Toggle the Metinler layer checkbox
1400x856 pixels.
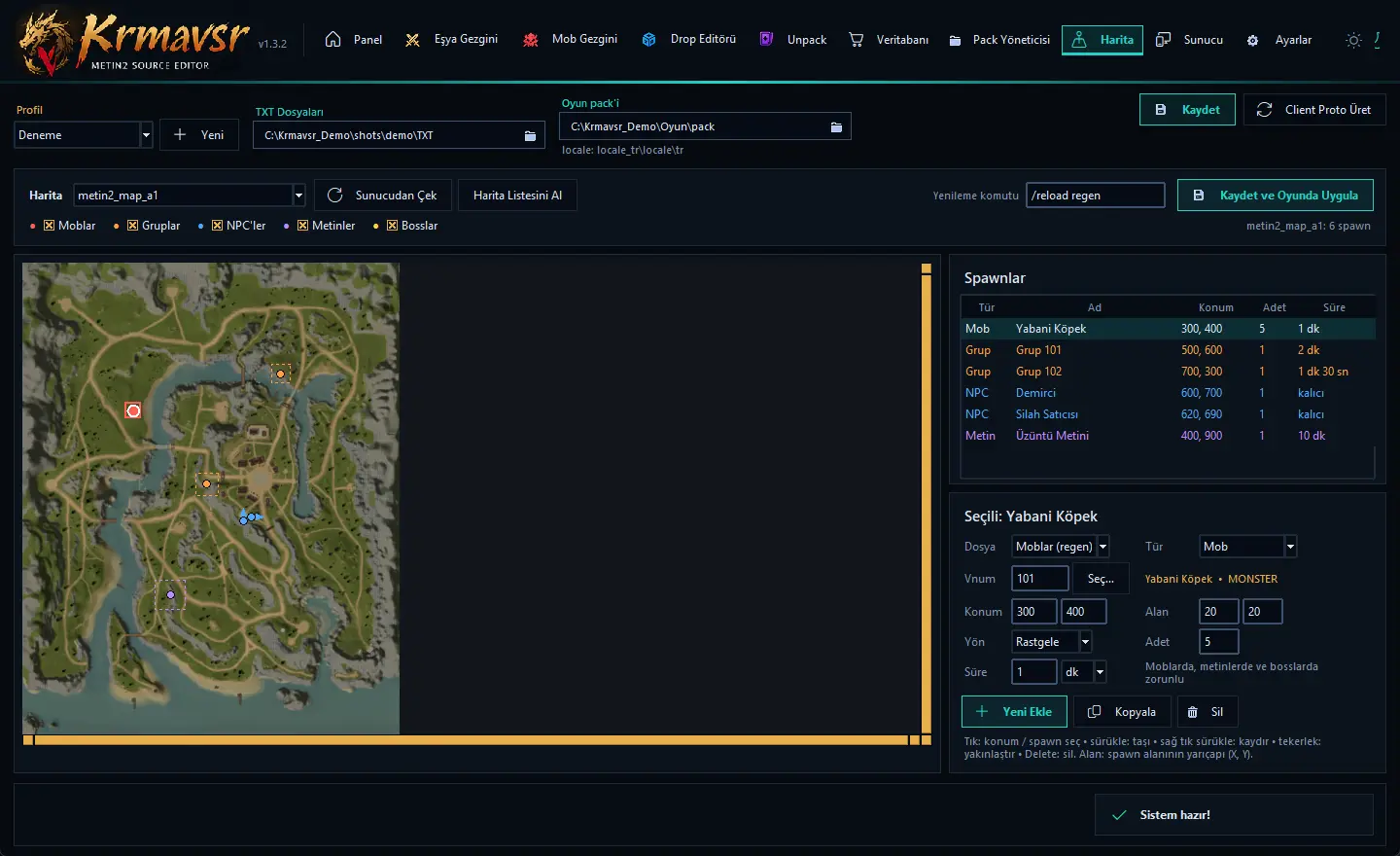pyautogui.click(x=302, y=226)
